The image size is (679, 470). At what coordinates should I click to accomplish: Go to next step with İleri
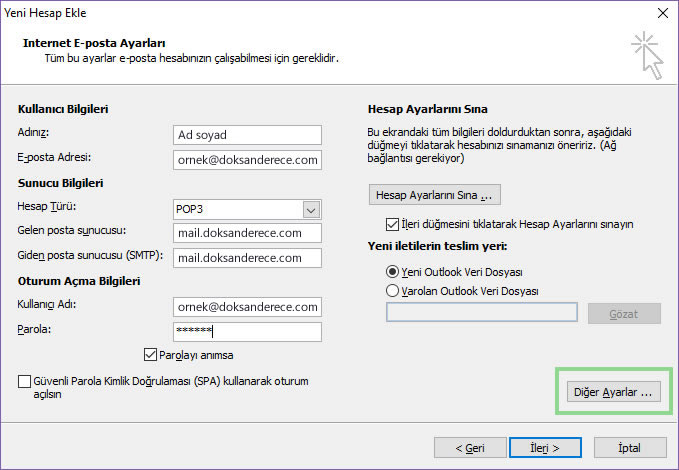tap(545, 447)
